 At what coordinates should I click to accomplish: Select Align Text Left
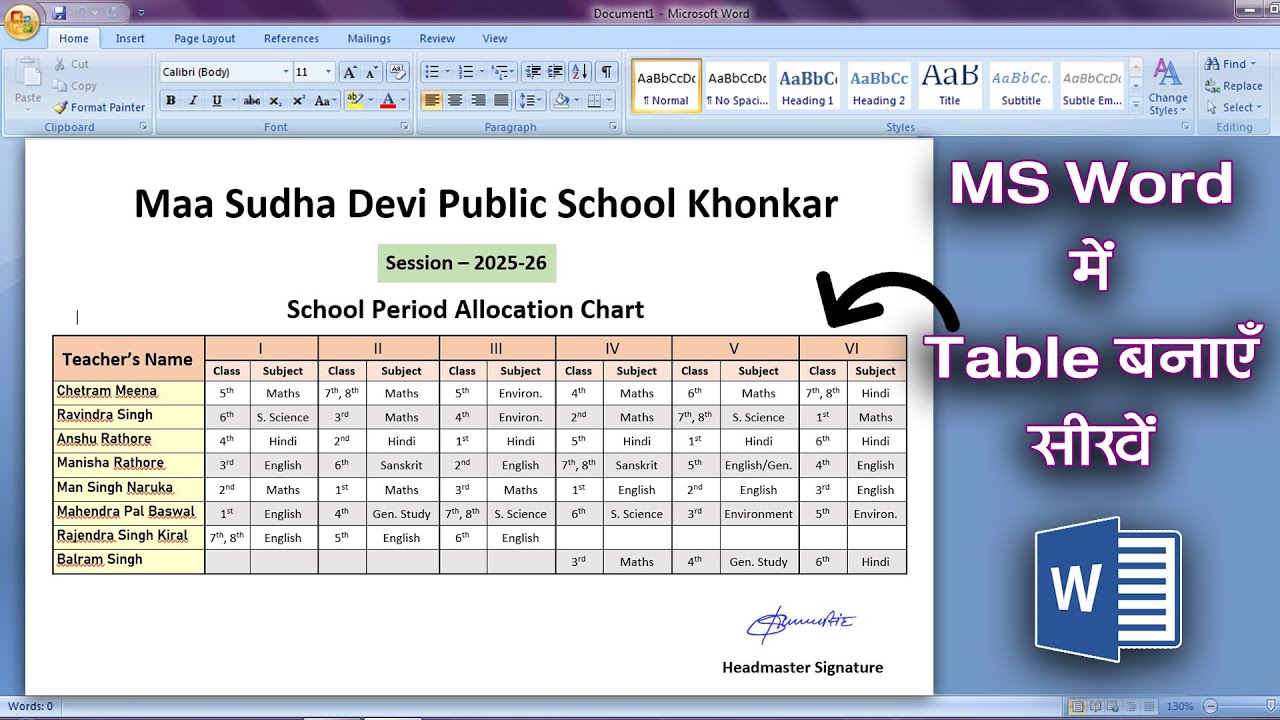coord(432,100)
